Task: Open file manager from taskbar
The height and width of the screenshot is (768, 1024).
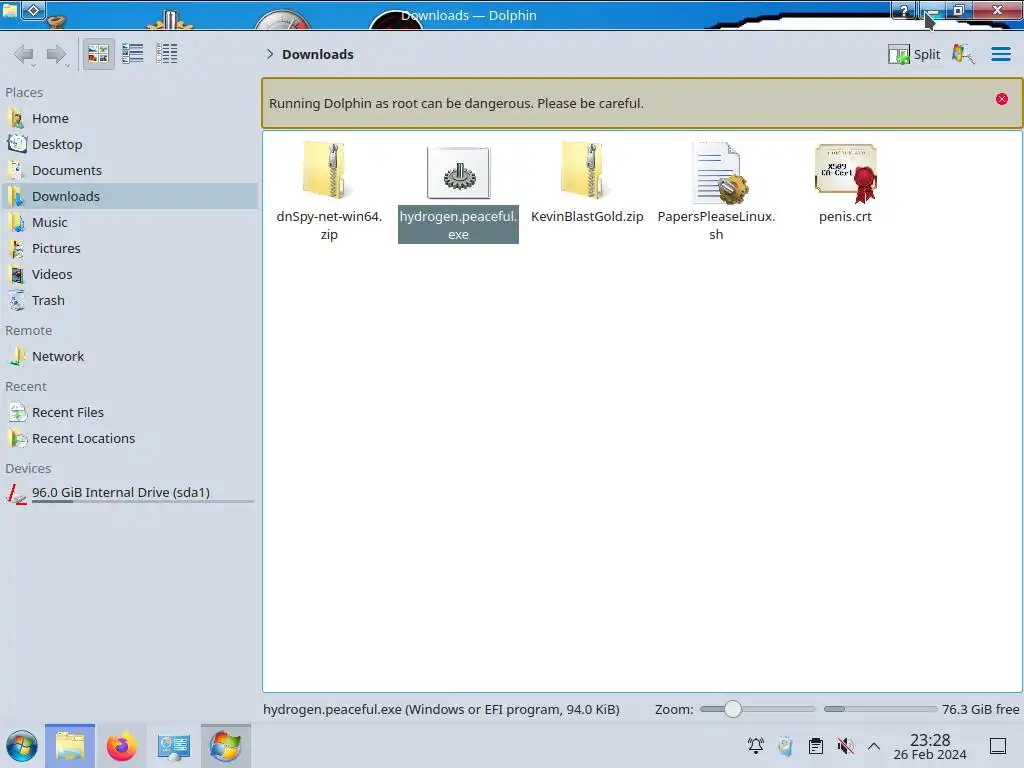Action: (70, 746)
